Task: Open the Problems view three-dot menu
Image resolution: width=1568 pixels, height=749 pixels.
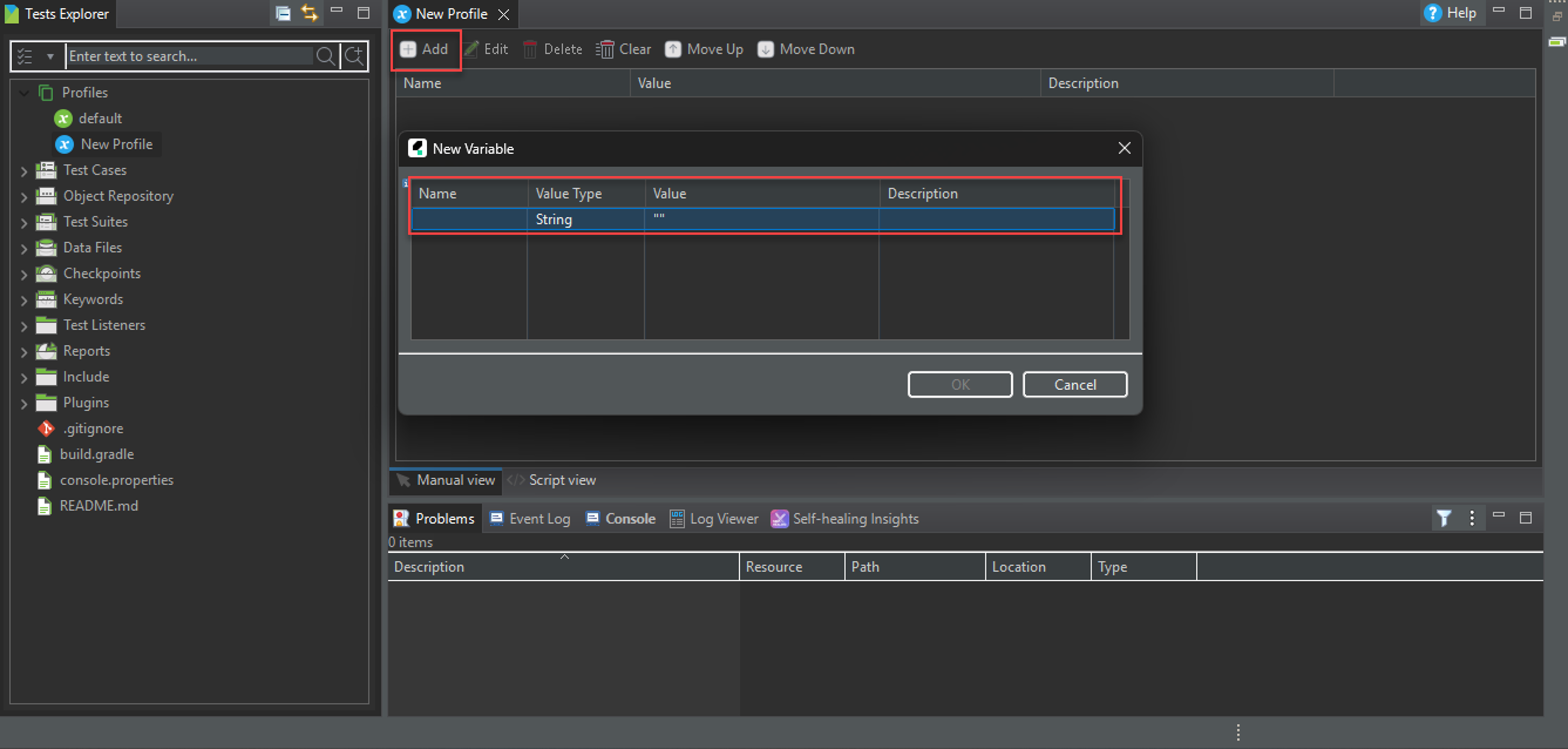Action: click(1472, 518)
